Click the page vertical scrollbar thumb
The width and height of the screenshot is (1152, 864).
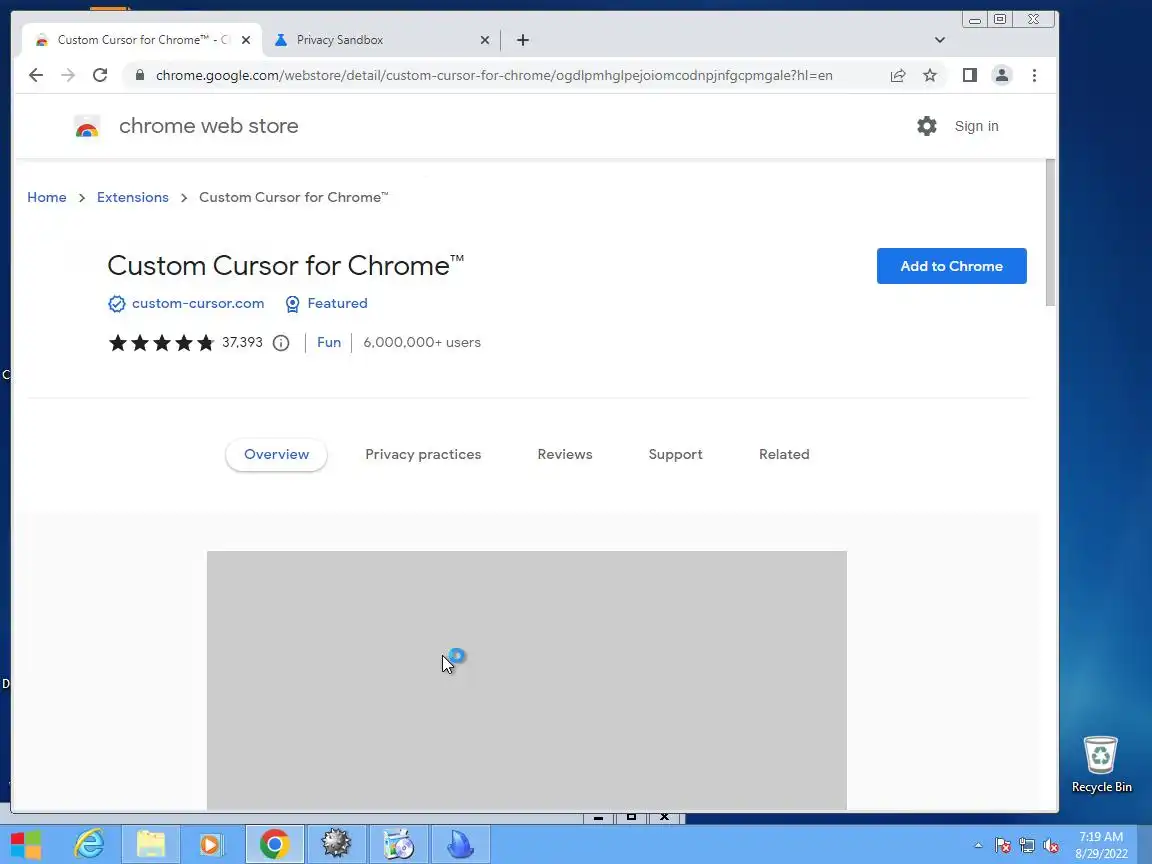(1050, 232)
